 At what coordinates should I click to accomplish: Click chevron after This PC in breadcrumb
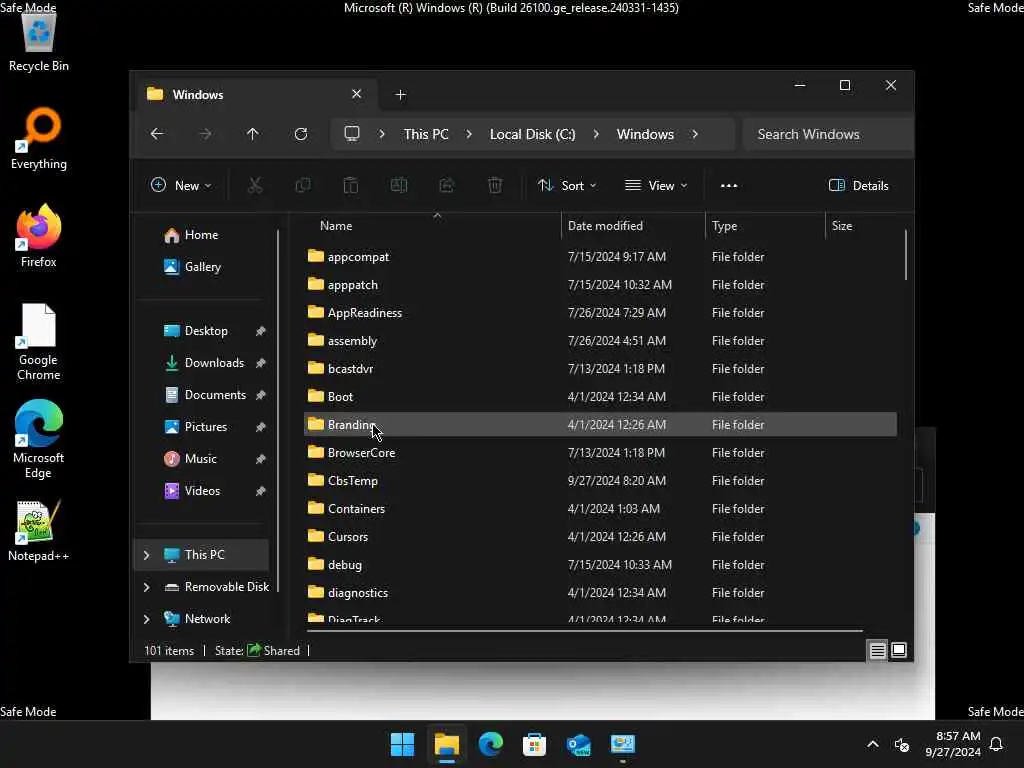[469, 134]
